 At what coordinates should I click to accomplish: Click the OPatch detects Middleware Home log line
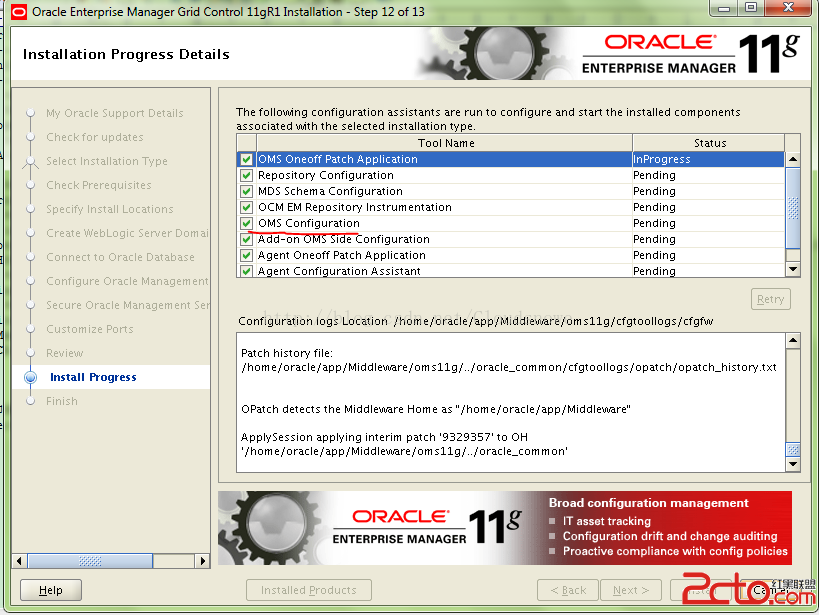click(436, 409)
